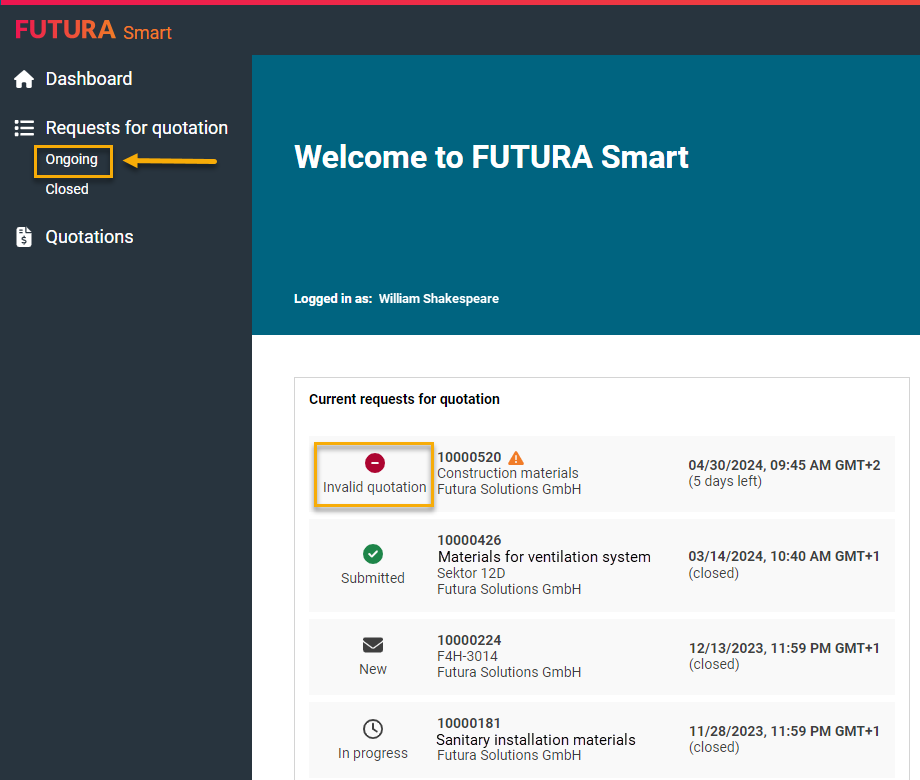The image size is (920, 780).
Task: Click the 04/30/2024 deadline for request 10000520
Action: [x=784, y=465]
